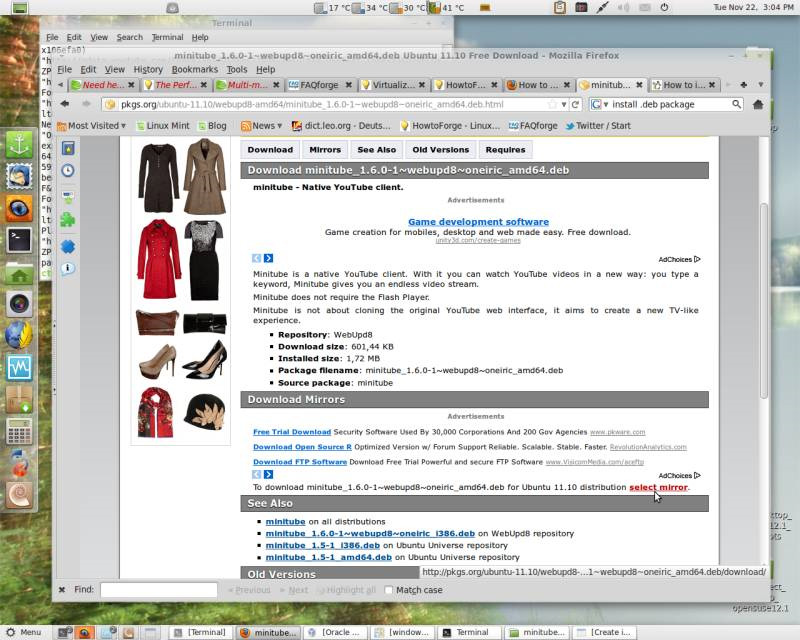Click the page vertical scrollbar thumb

coord(763,300)
